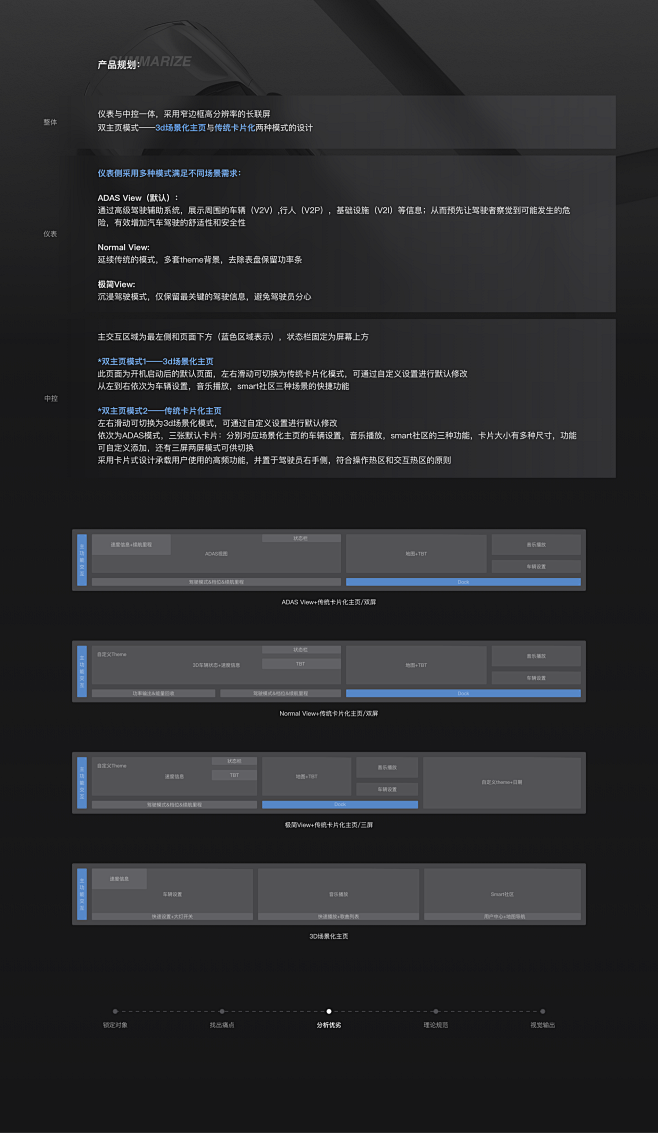Click TBT block in 极简View wireframe
The height and width of the screenshot is (1133, 658).
[234, 775]
